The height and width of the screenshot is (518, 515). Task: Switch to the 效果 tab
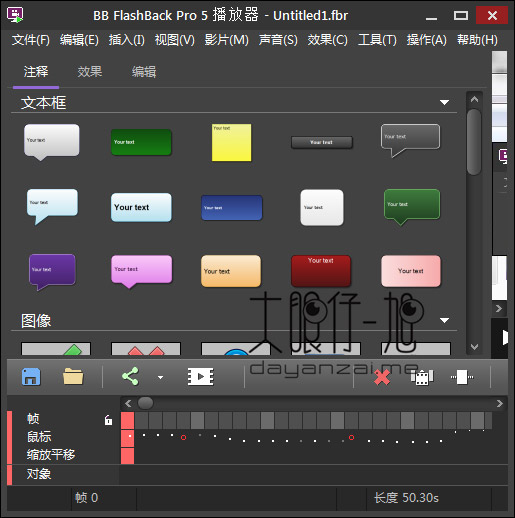[x=90, y=72]
